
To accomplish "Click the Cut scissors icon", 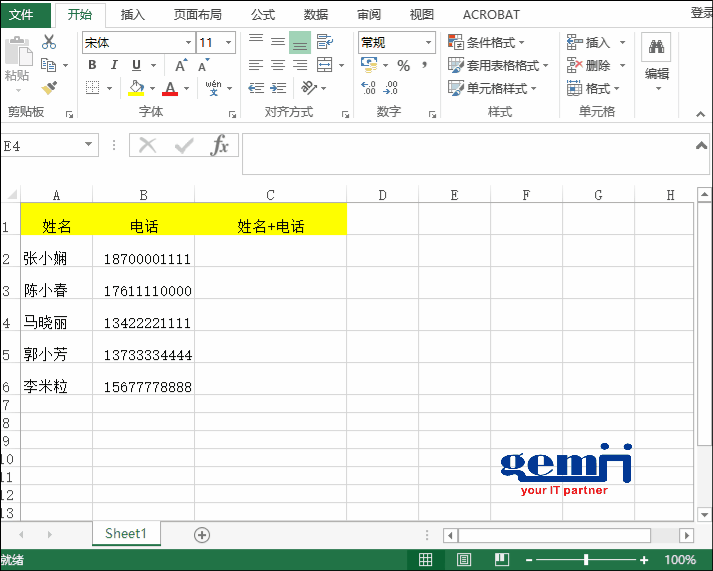I will pos(49,42).
